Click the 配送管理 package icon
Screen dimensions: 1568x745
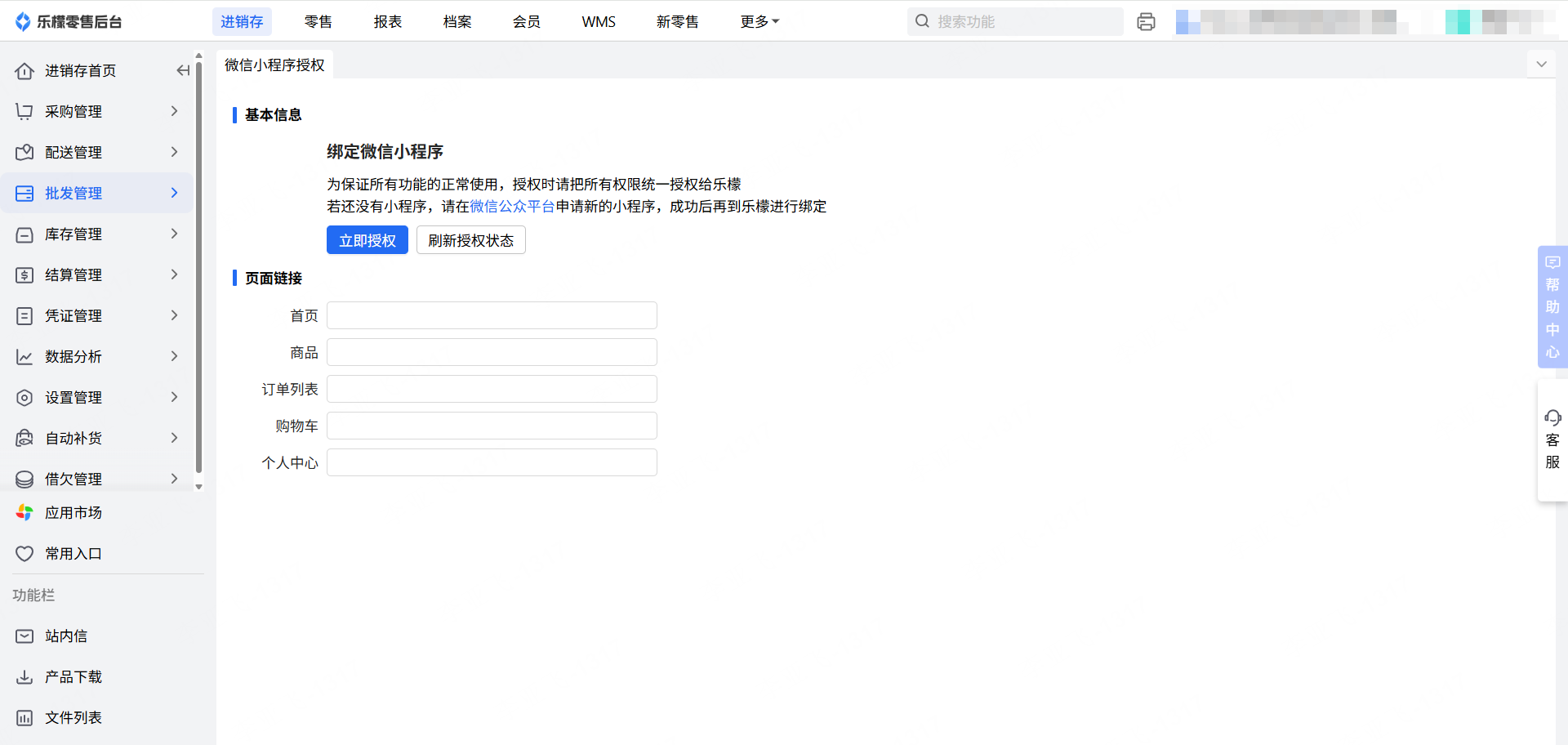24,153
